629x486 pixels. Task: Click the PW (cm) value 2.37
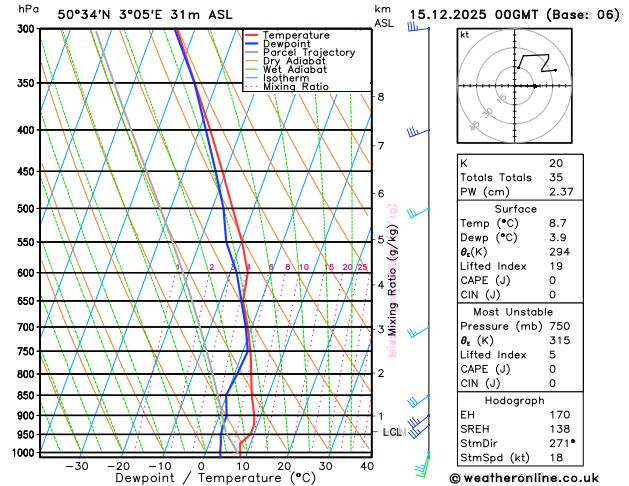561,192
